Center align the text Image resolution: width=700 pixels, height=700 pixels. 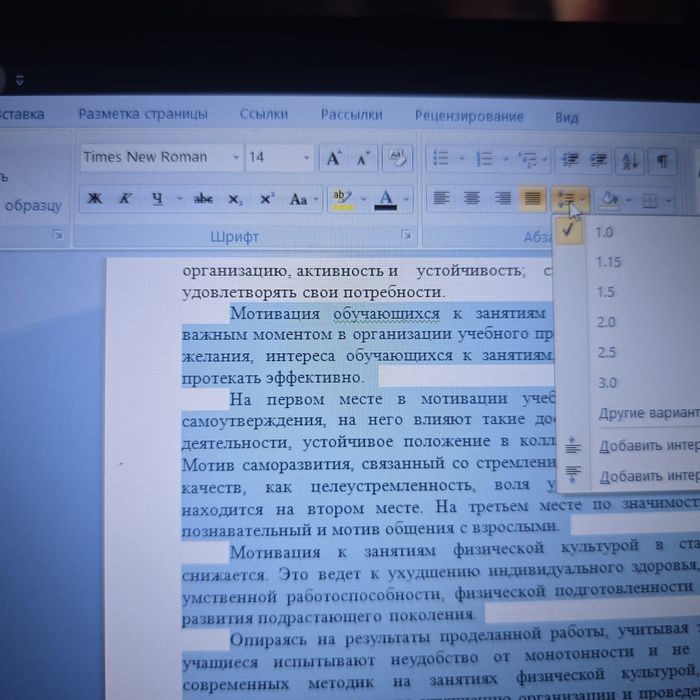coord(471,198)
